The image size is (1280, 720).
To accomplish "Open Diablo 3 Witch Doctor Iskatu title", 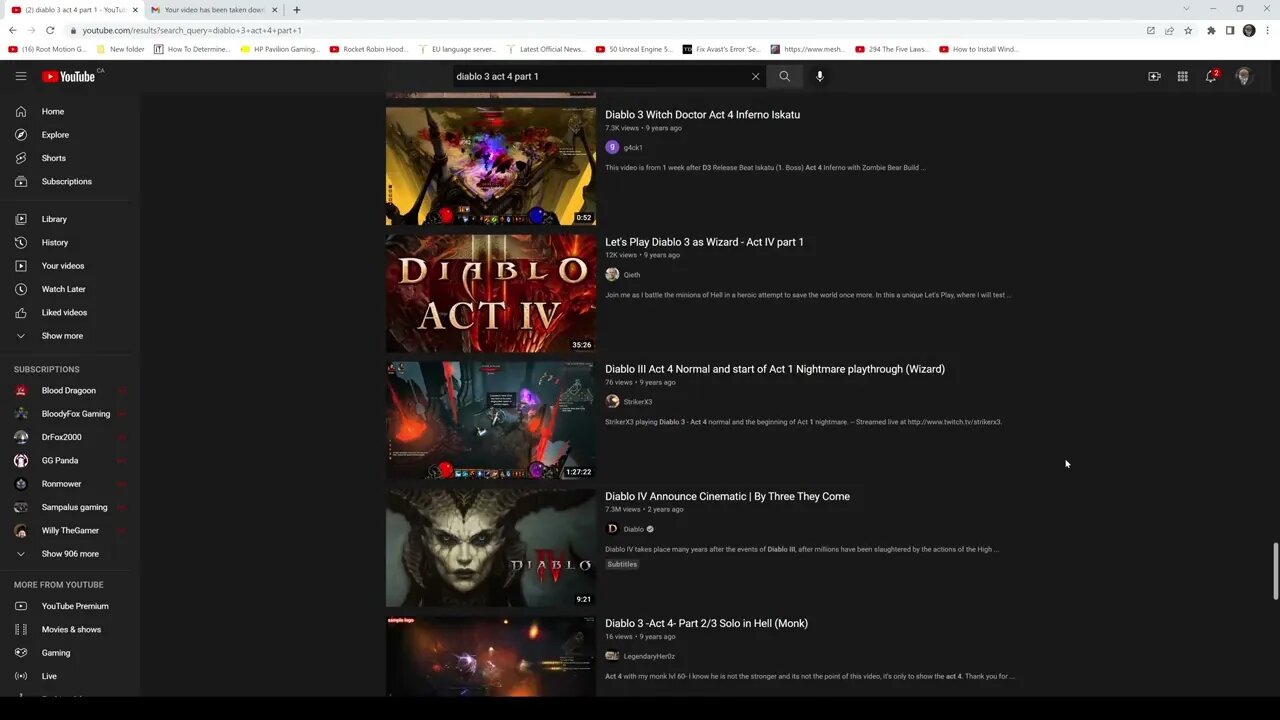I will (702, 115).
